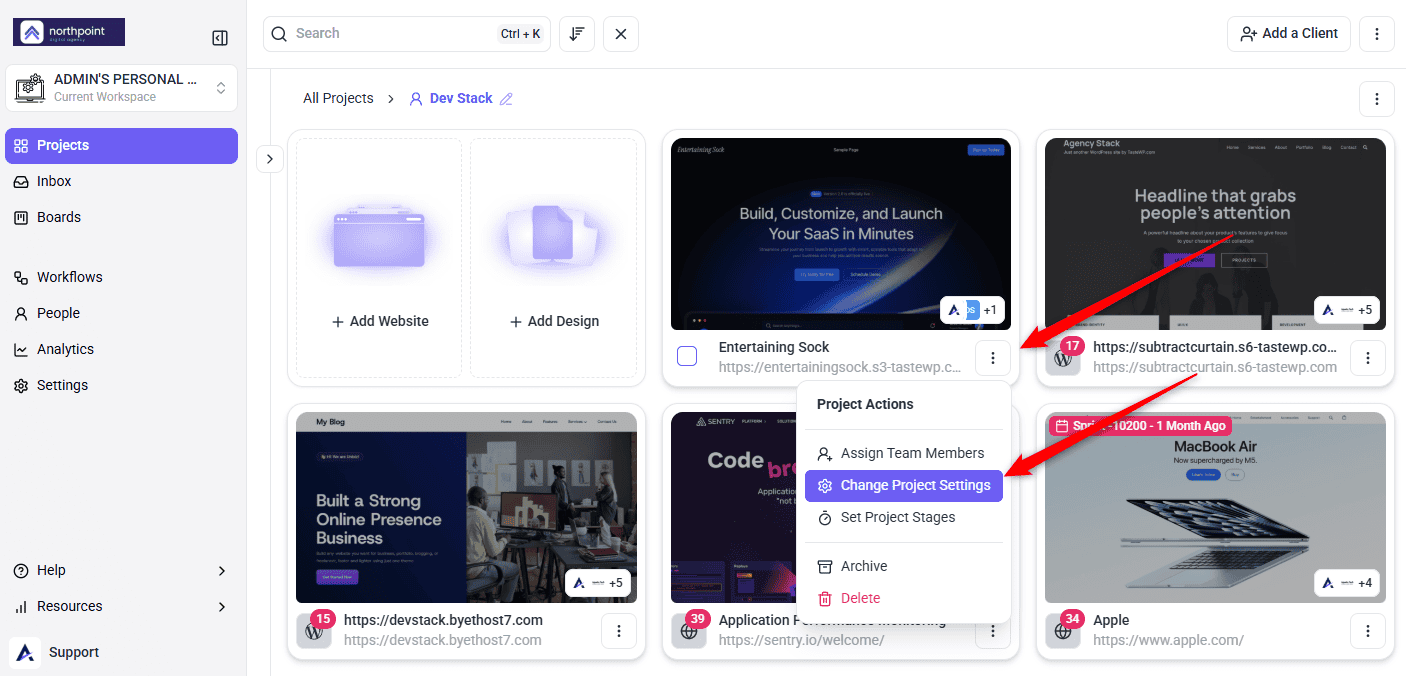Screen dimensions: 1406x676
Task: Click Add Design tile
Action: pos(554,258)
